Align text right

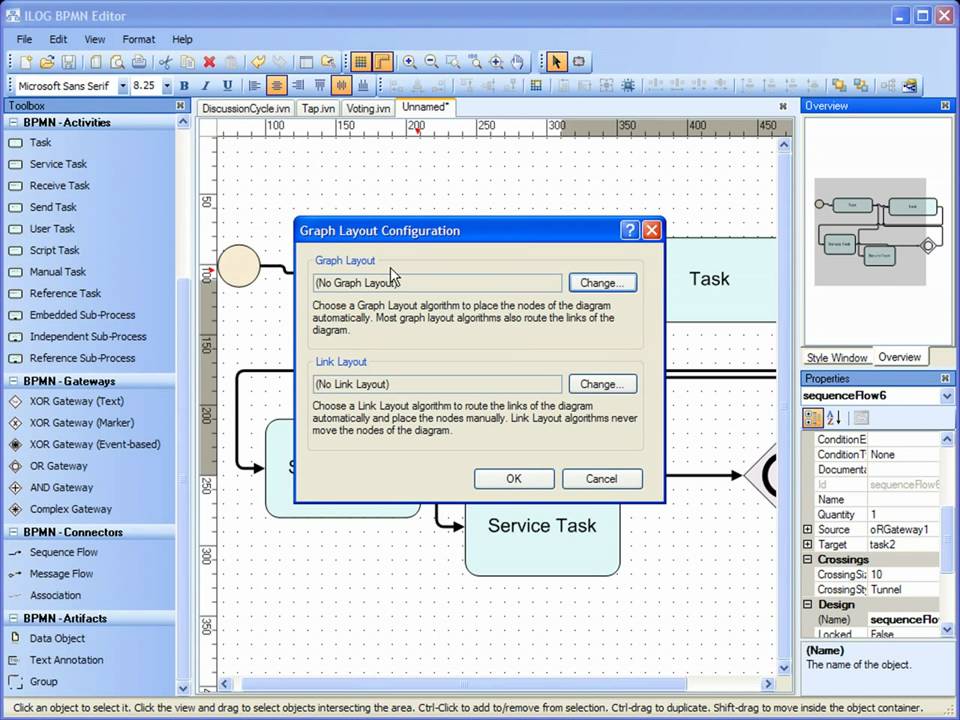tap(298, 86)
